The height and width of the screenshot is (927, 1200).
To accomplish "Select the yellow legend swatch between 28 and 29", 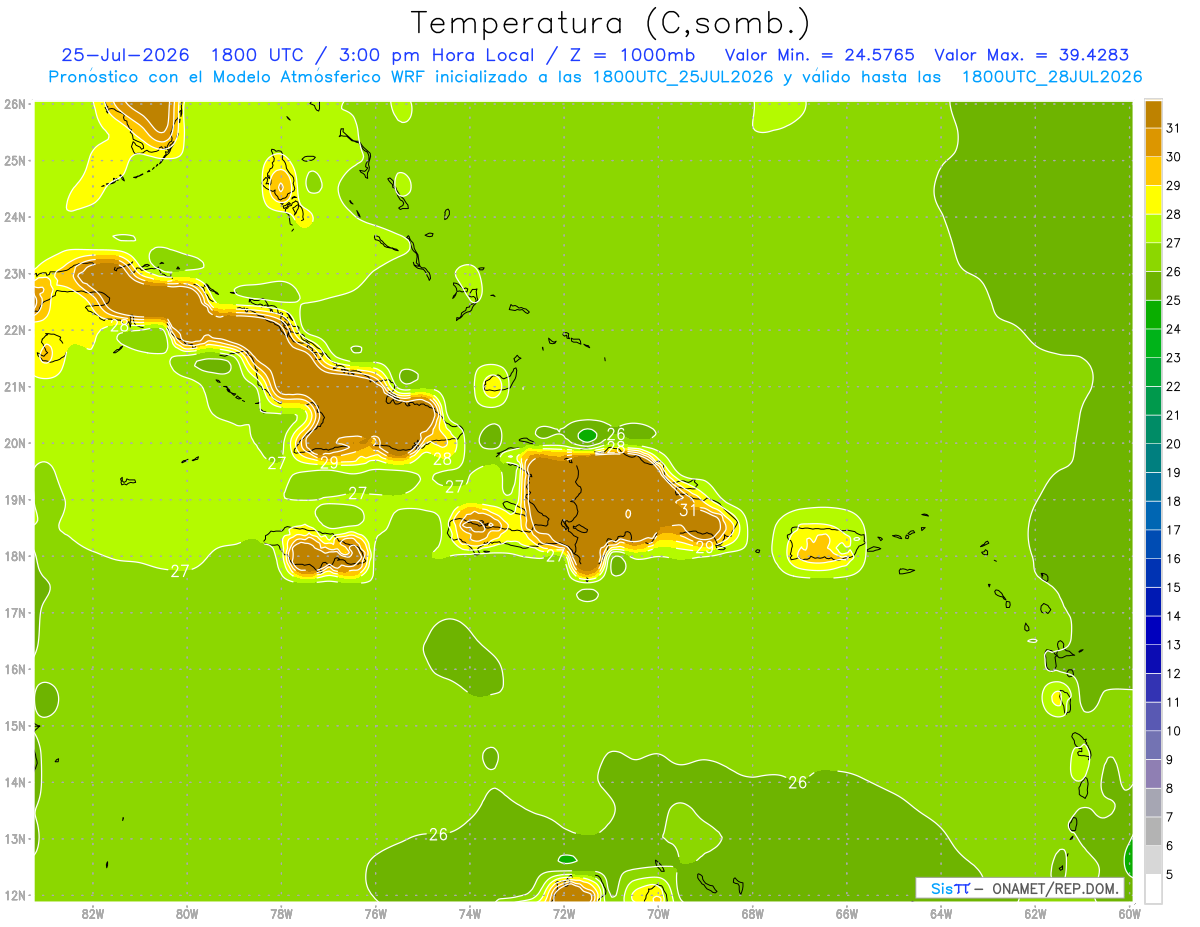I will coord(1153,200).
